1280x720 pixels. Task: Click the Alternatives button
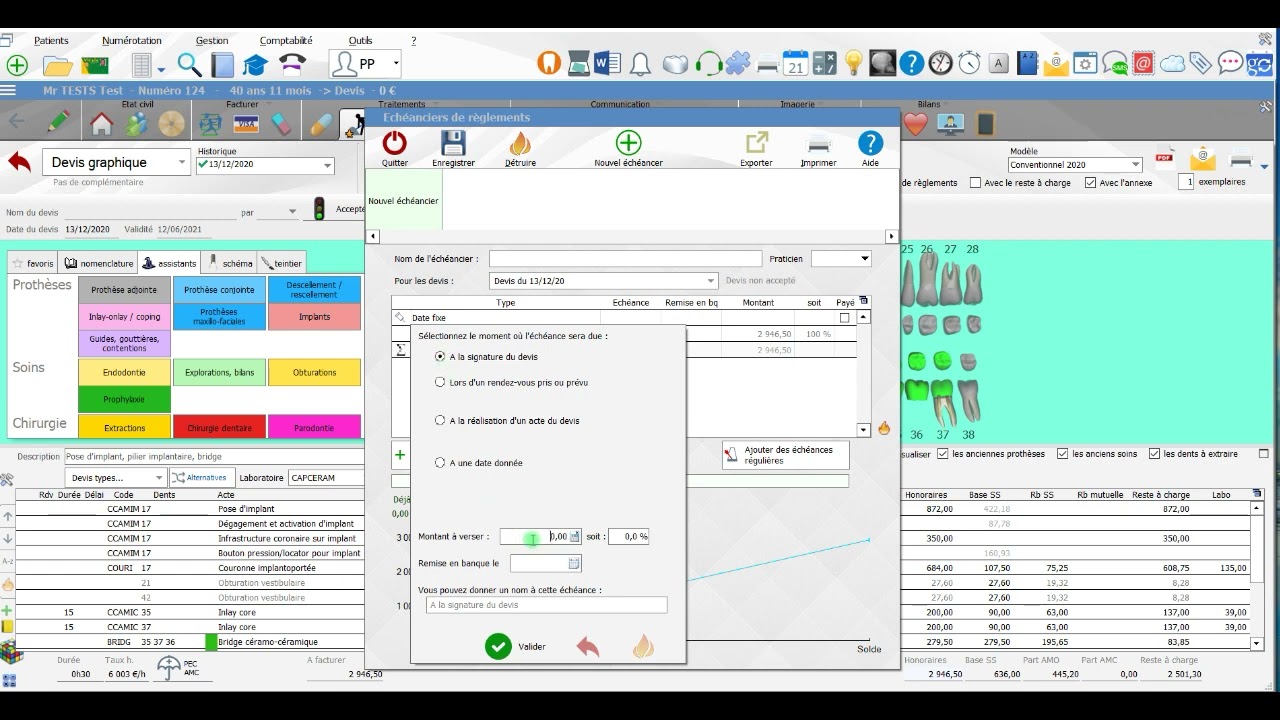click(202, 477)
